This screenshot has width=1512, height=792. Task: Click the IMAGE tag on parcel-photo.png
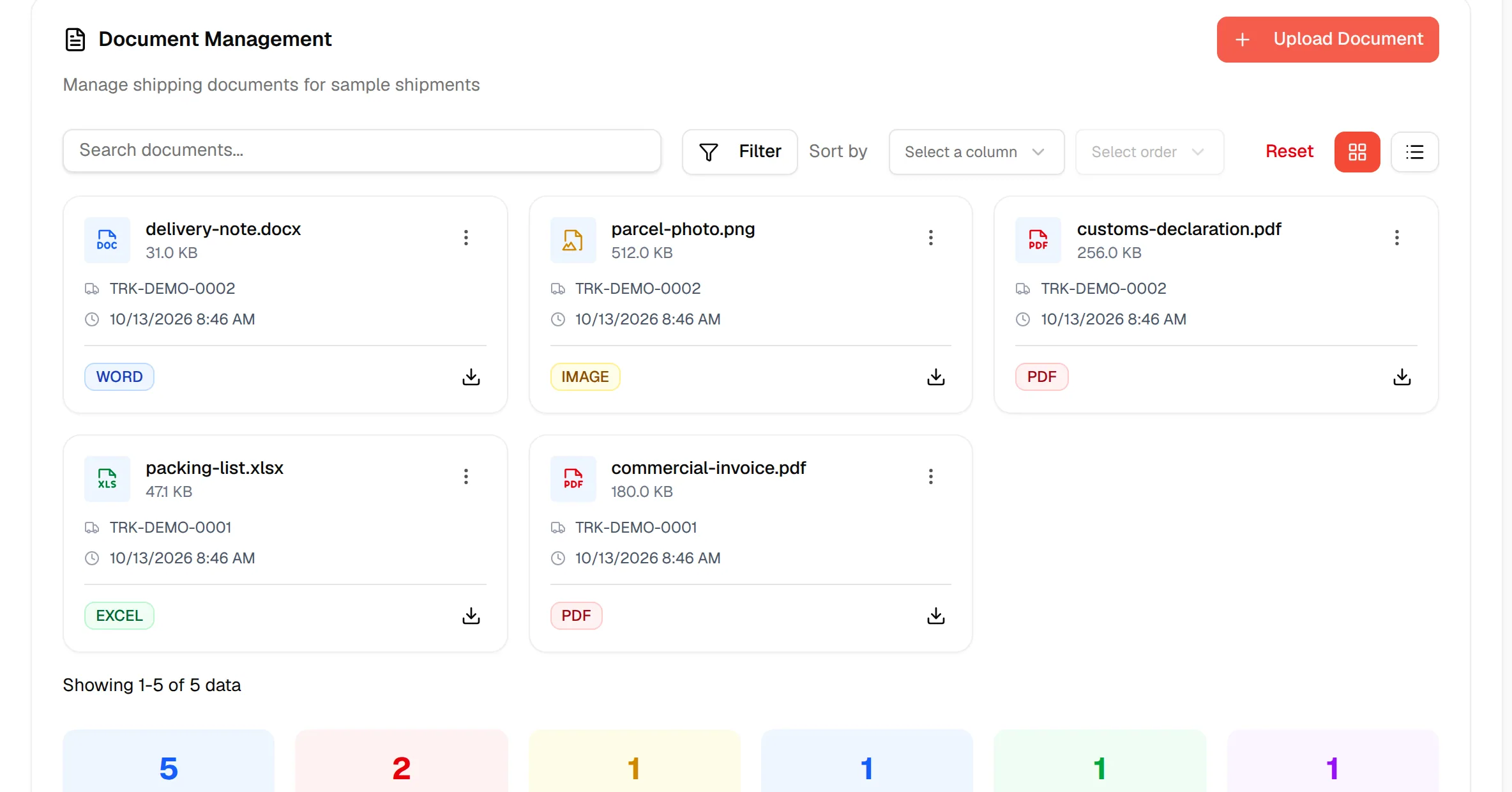585,377
